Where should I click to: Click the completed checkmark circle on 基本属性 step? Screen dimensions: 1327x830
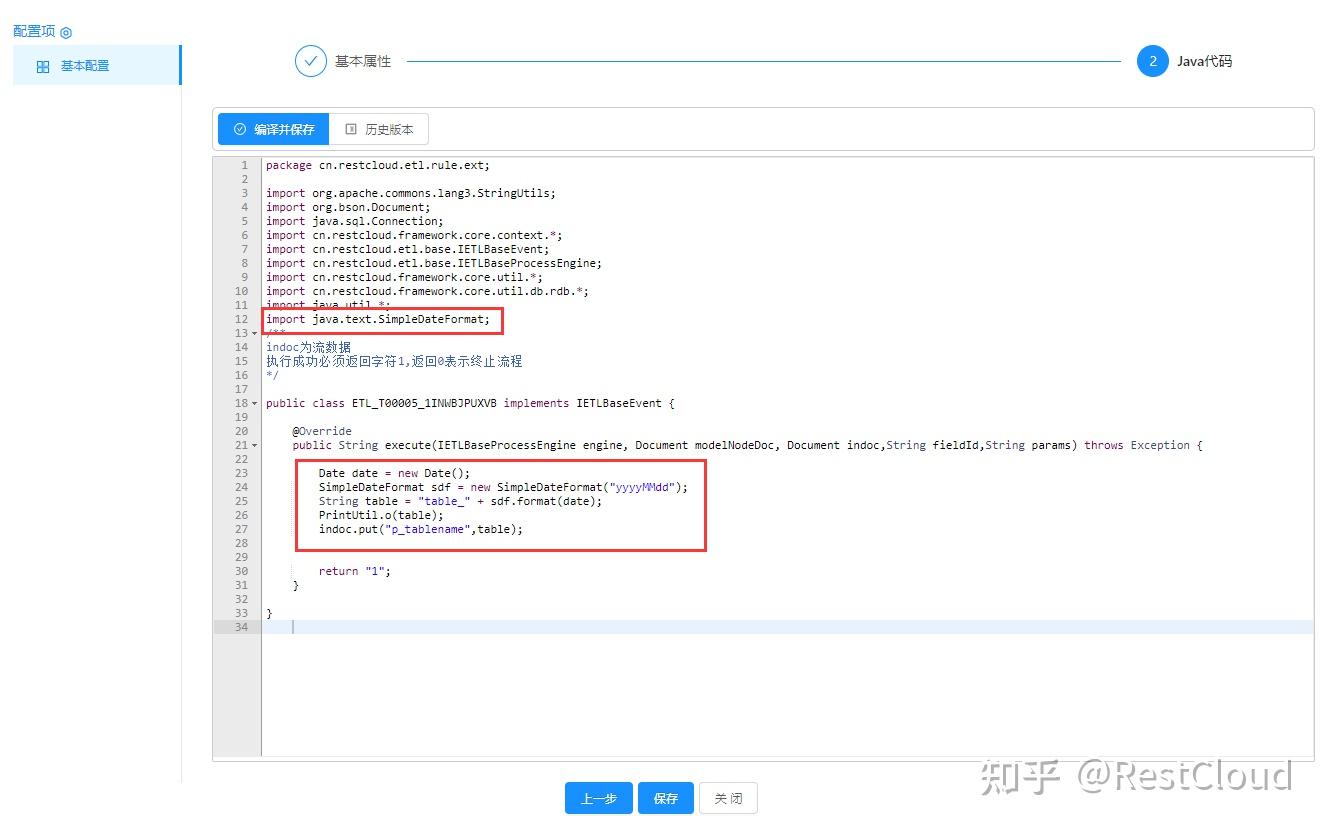[x=311, y=61]
